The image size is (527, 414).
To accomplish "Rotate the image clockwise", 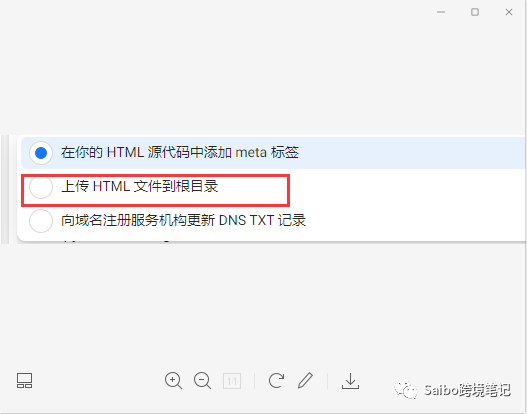I will 276,381.
